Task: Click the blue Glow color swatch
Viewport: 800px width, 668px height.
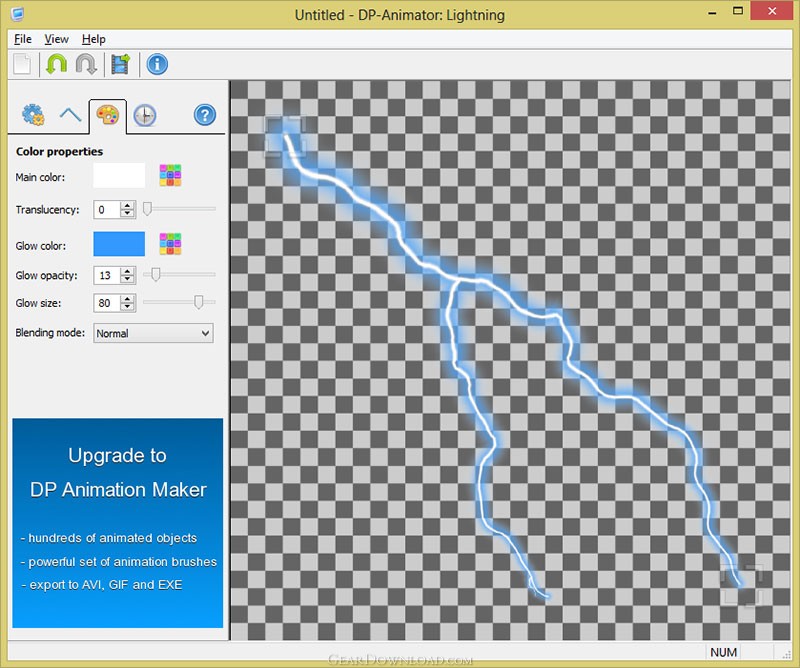Action: click(x=119, y=244)
